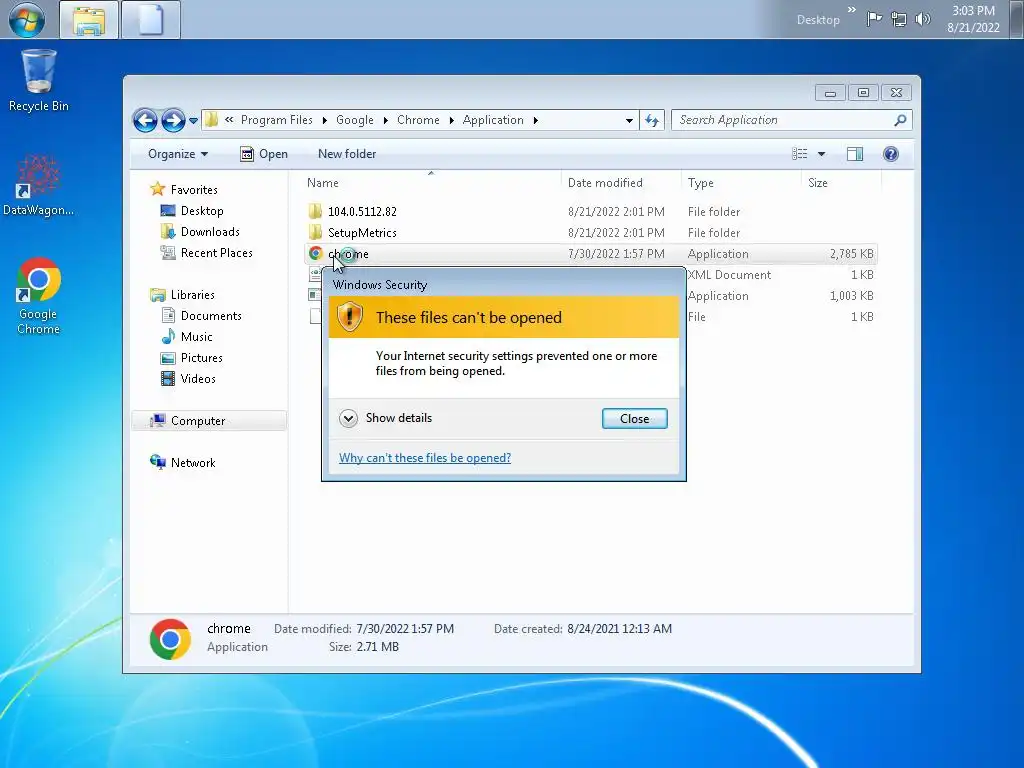
Task: Open the Windows Start orb
Action: pos(27,20)
